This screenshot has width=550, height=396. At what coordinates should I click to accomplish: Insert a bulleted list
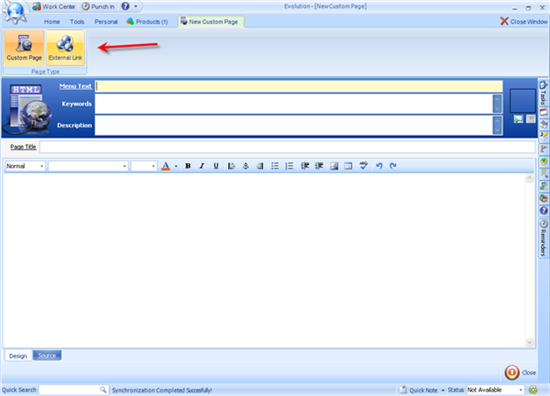(x=275, y=166)
